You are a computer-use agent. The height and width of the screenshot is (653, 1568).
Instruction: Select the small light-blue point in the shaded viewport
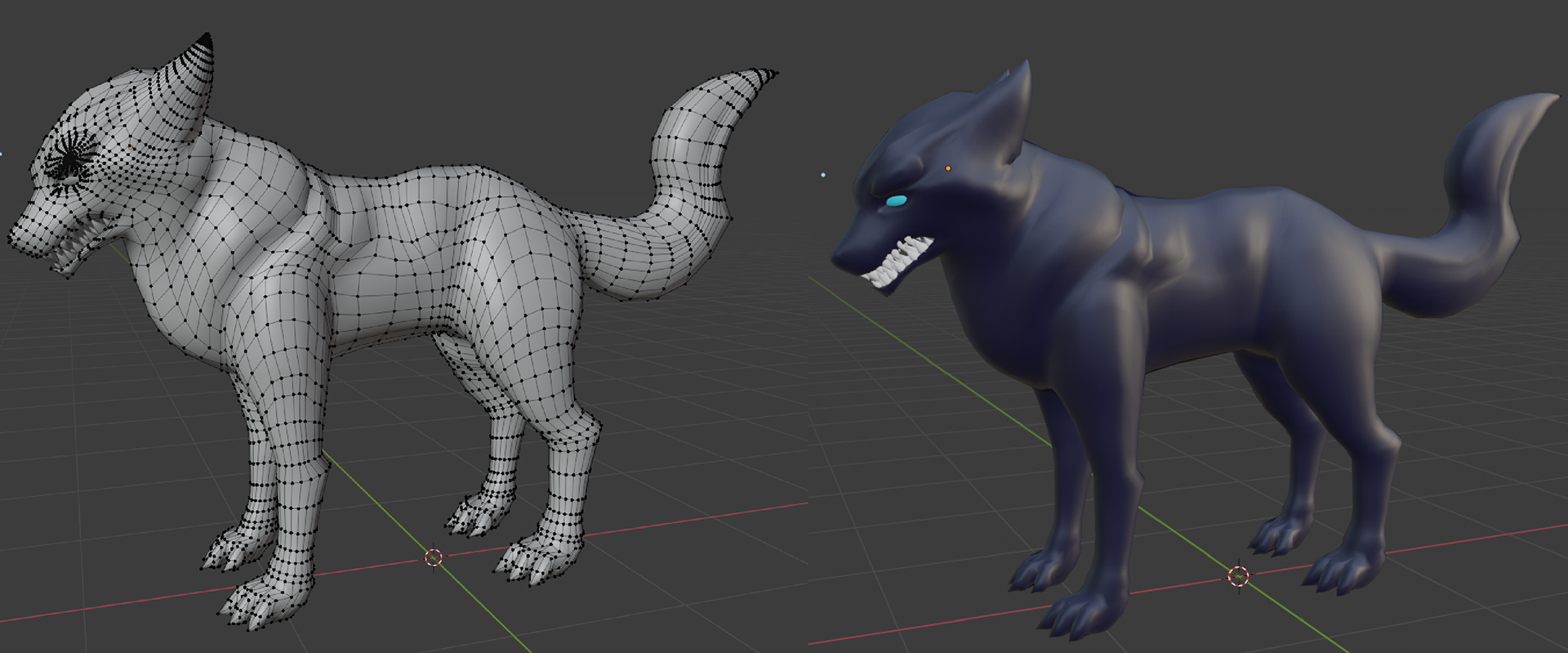[823, 175]
